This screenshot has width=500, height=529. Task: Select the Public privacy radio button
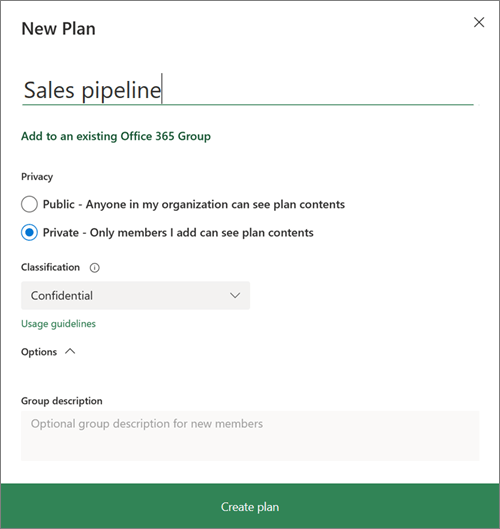(x=29, y=204)
